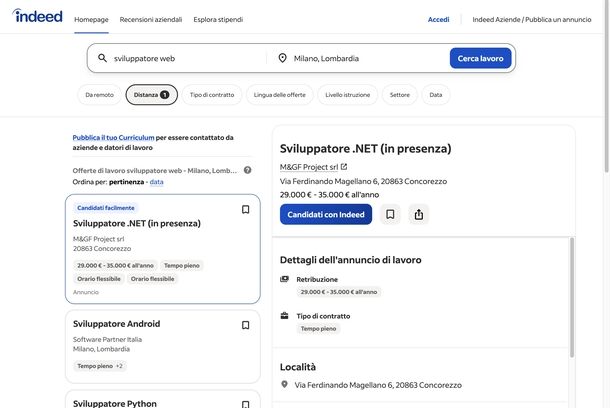The height and width of the screenshot is (408, 610).
Task: Open Esplora stipendi
Action: pos(218,19)
